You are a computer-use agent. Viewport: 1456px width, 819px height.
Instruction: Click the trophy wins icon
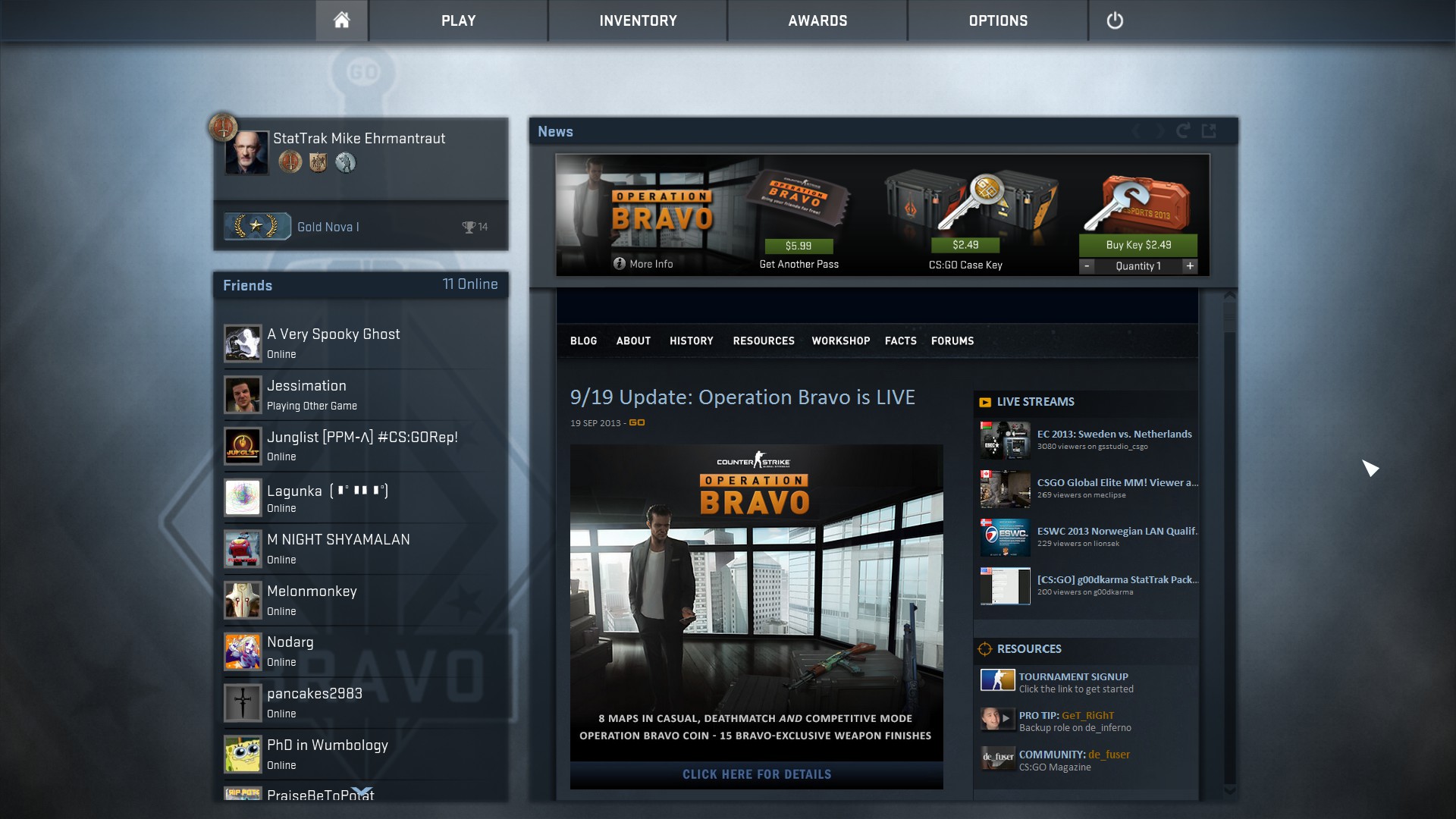coord(469,227)
